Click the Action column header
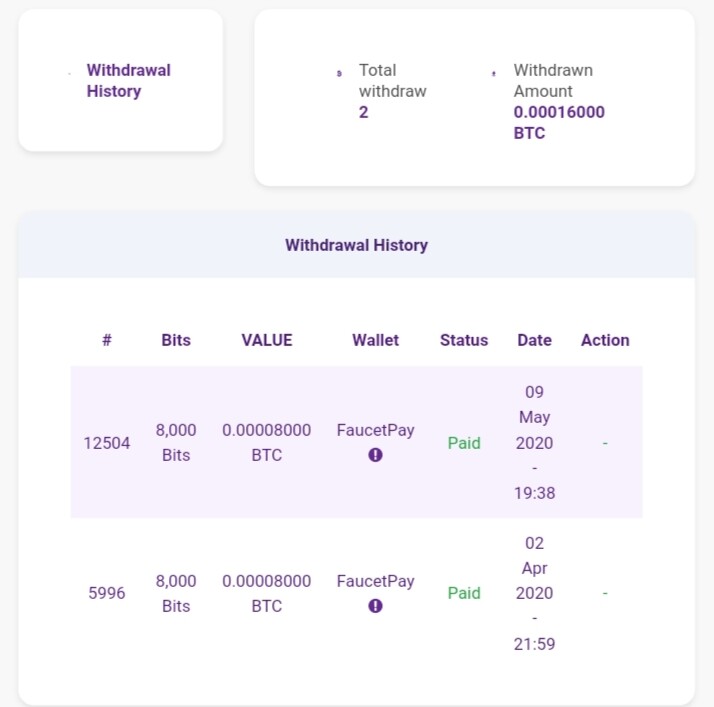Viewport: 714px width, 707px height. click(605, 340)
